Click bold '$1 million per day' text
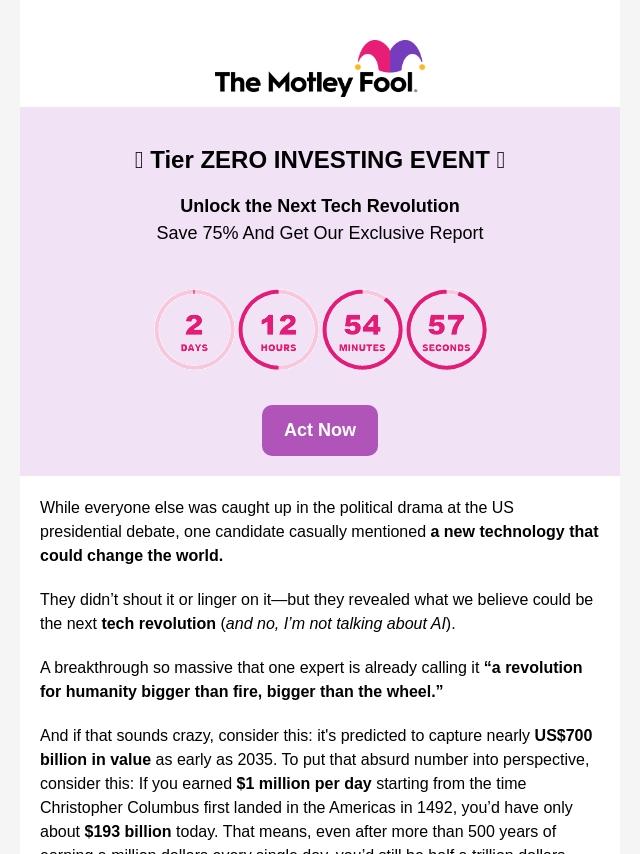This screenshot has height=854, width=640. (304, 783)
